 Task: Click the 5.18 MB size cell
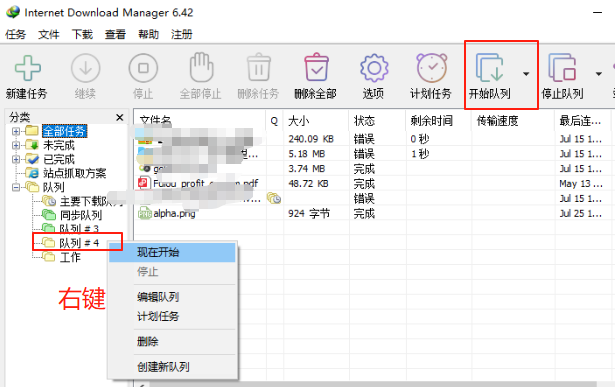(x=307, y=154)
